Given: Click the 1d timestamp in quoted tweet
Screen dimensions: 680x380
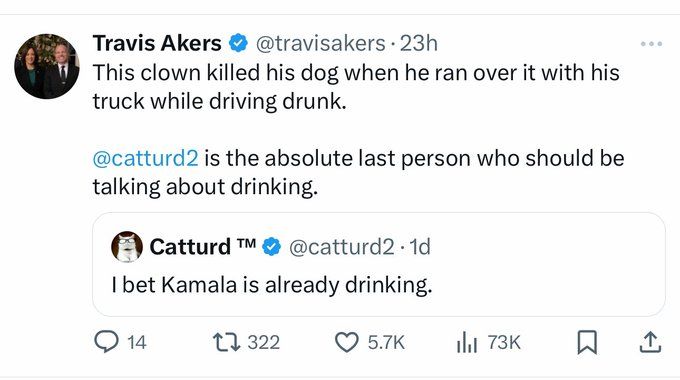Looking at the screenshot, I should 420,247.
